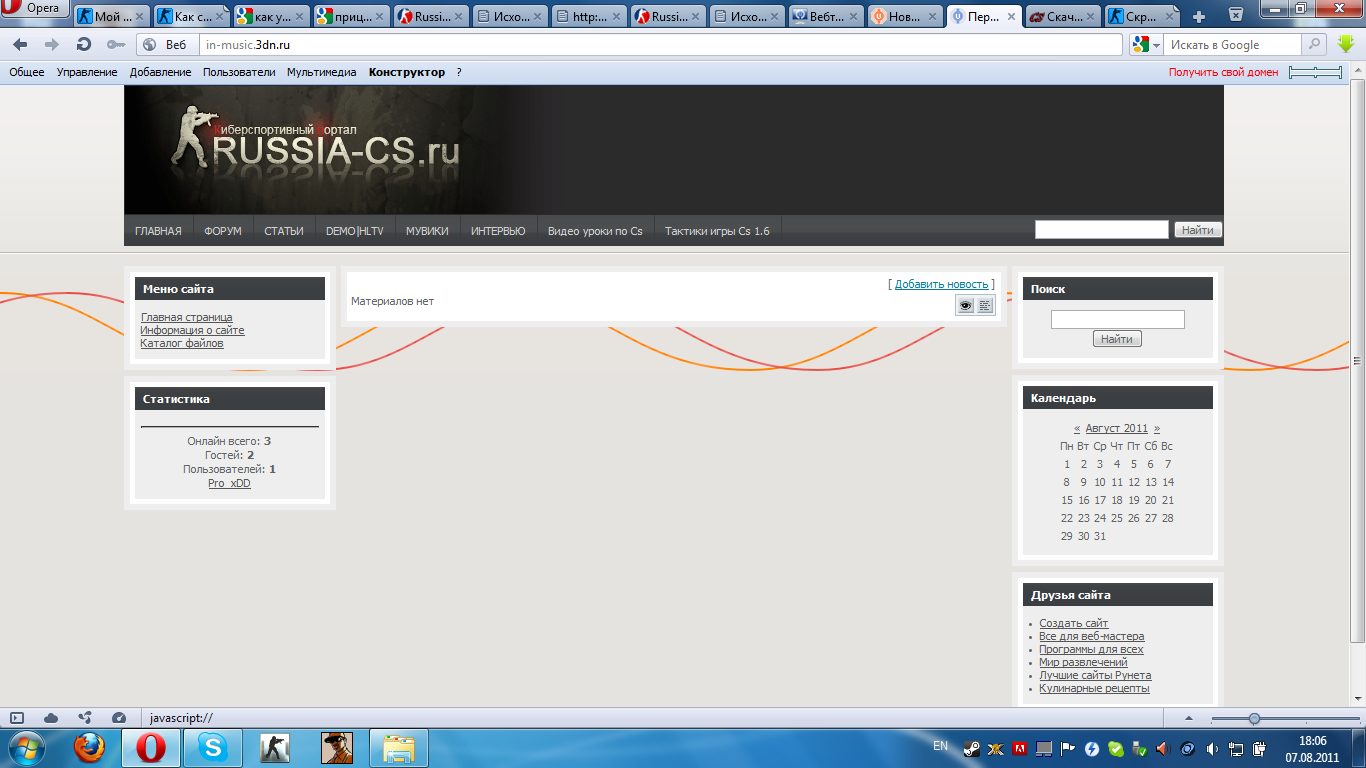Go to next month in calendar

1157,428
